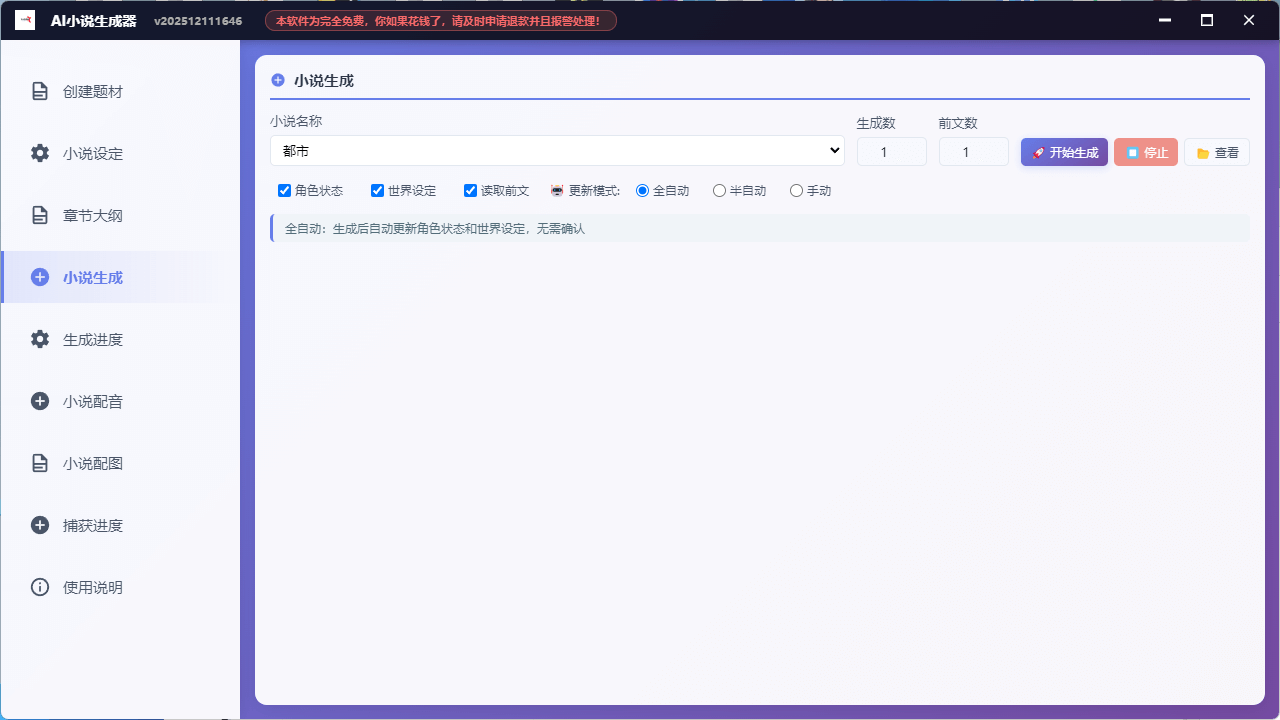This screenshot has width=1280, height=720.
Task: Click the 生成进度 settings icon
Action: click(x=39, y=339)
